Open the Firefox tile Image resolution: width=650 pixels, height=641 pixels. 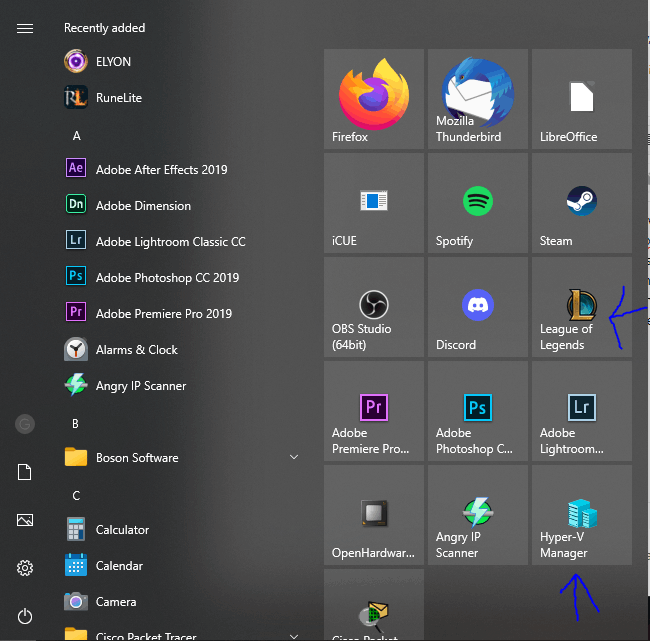(374, 99)
